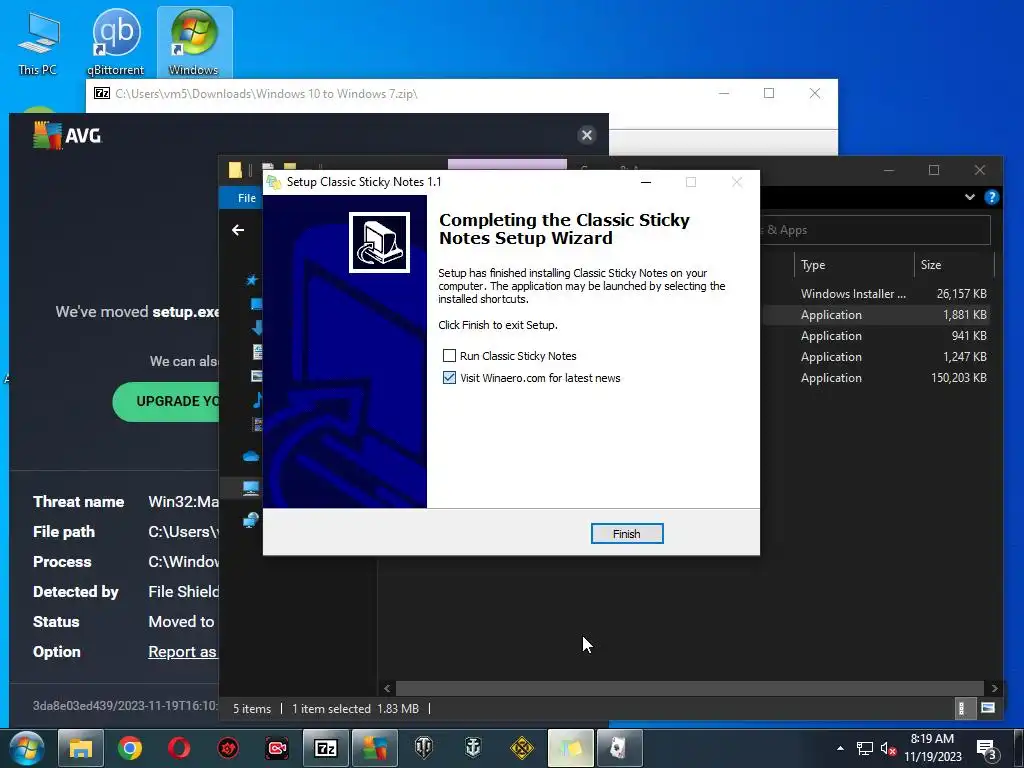This screenshot has width=1024, height=768.
Task: Go back using File Explorer back arrow
Action: (238, 230)
